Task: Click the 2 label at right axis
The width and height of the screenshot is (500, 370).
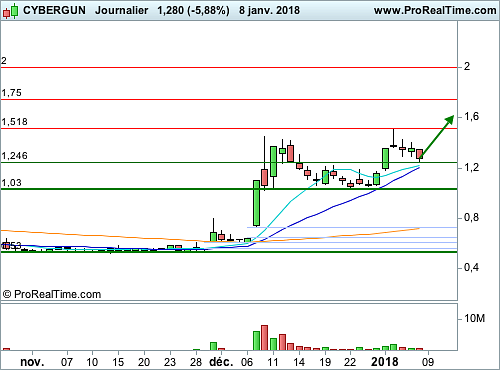Action: tap(467, 66)
